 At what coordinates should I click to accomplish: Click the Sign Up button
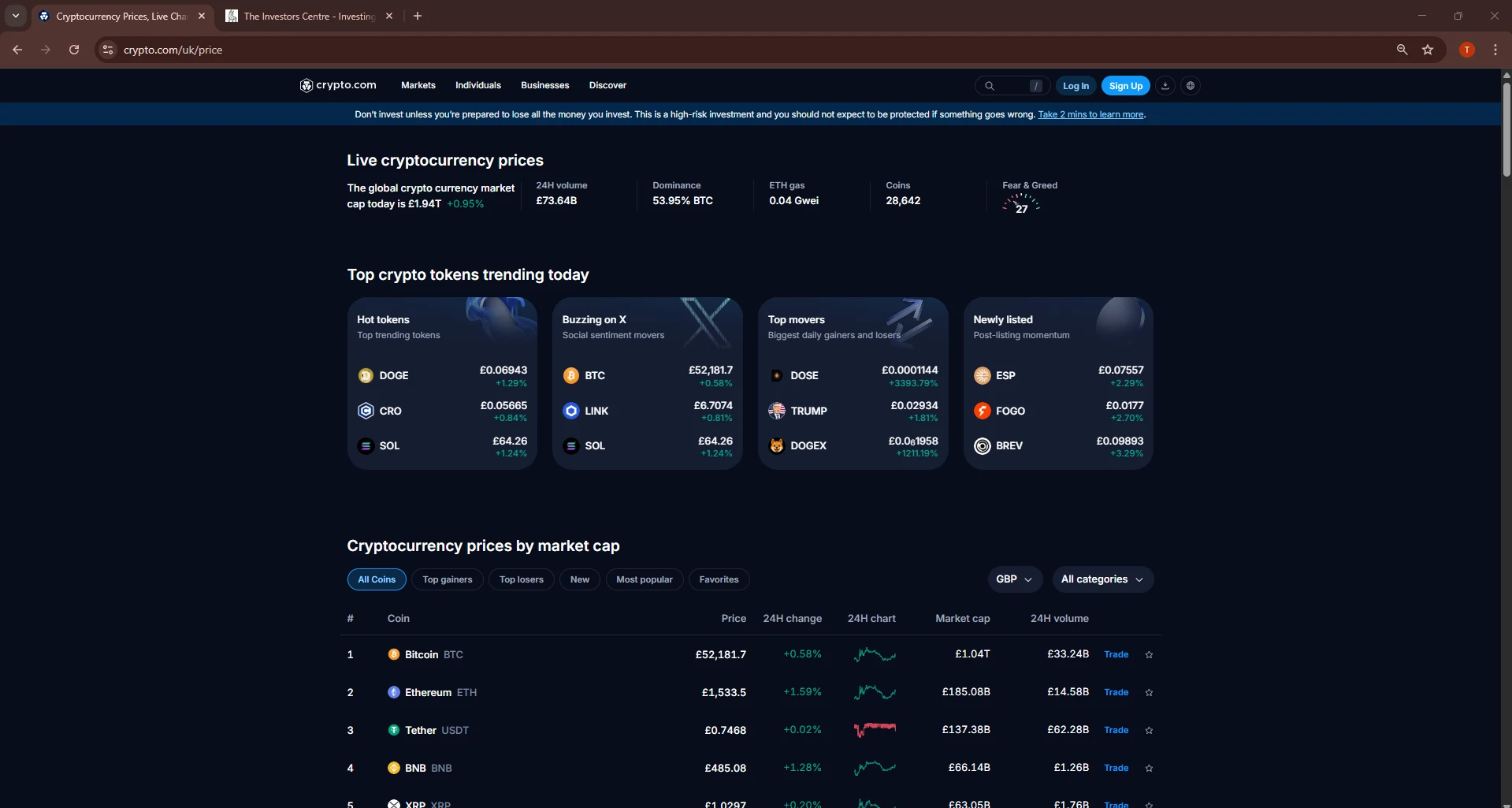[x=1126, y=86]
